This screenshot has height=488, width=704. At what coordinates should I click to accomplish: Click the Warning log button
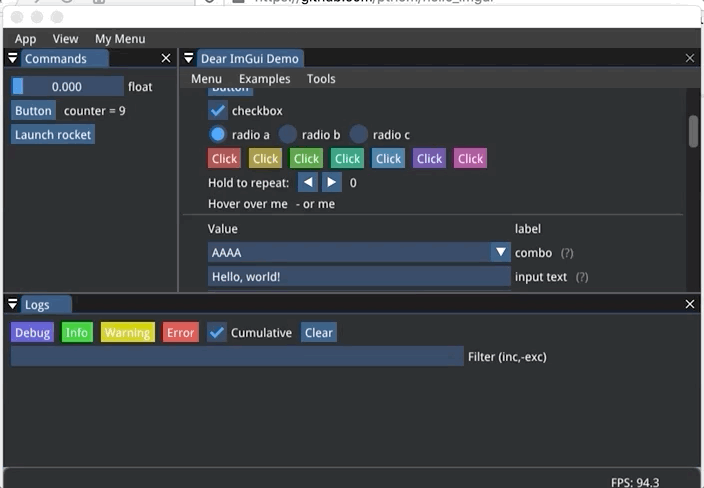(128, 332)
